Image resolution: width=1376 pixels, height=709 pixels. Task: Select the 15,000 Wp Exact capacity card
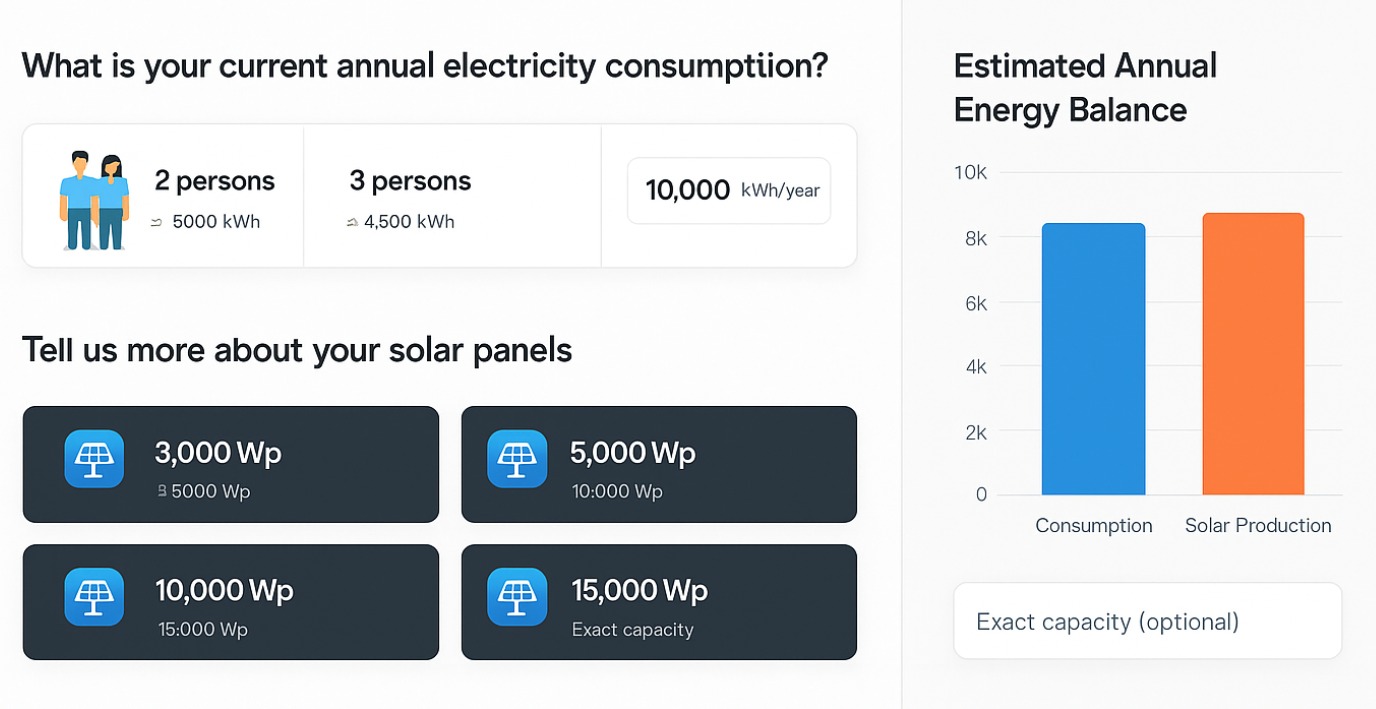pyautogui.click(x=658, y=602)
